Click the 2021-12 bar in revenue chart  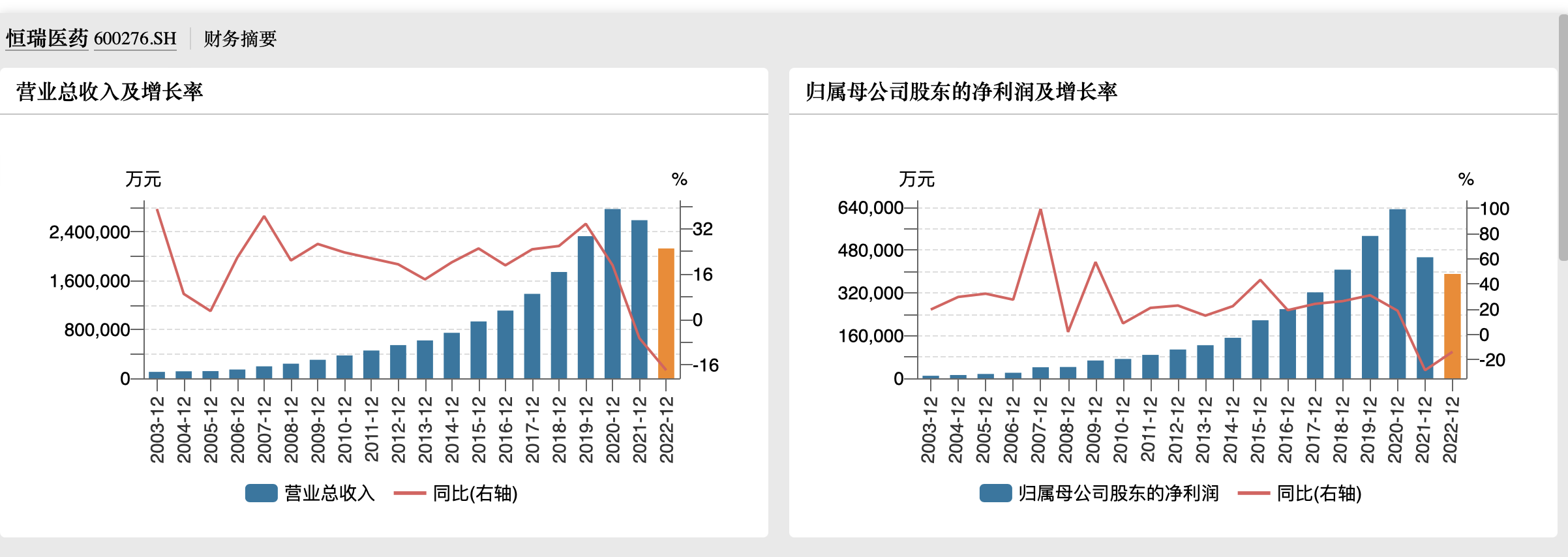[x=639, y=300]
